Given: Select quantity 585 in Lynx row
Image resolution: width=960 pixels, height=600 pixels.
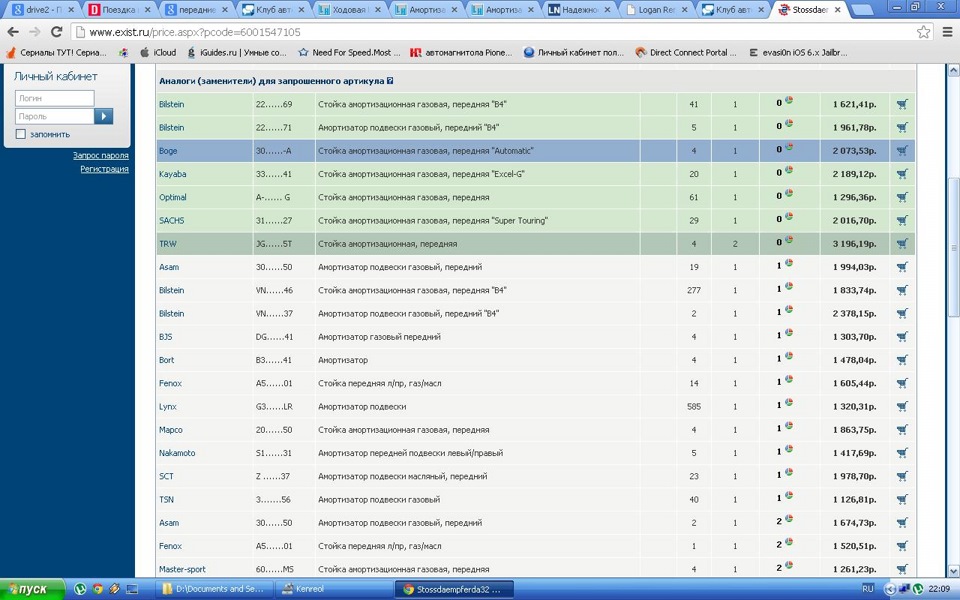Looking at the screenshot, I should (x=694, y=407).
